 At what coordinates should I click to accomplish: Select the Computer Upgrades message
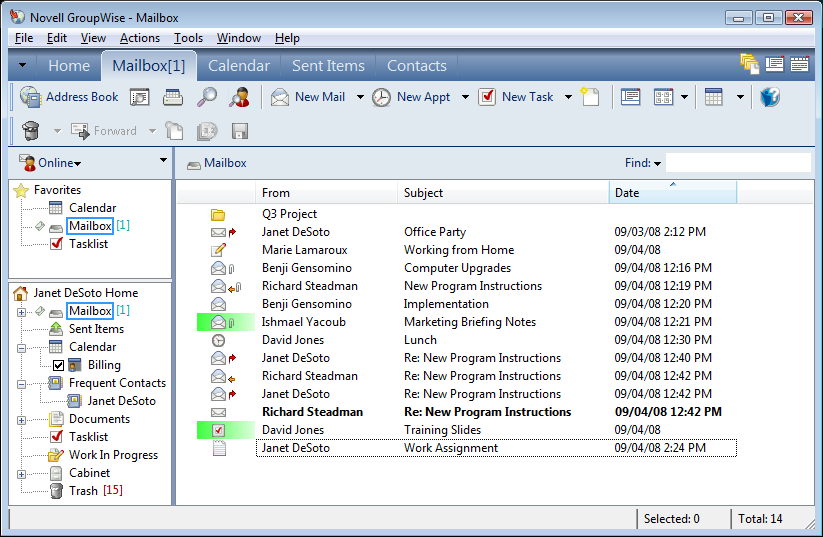pos(466,268)
